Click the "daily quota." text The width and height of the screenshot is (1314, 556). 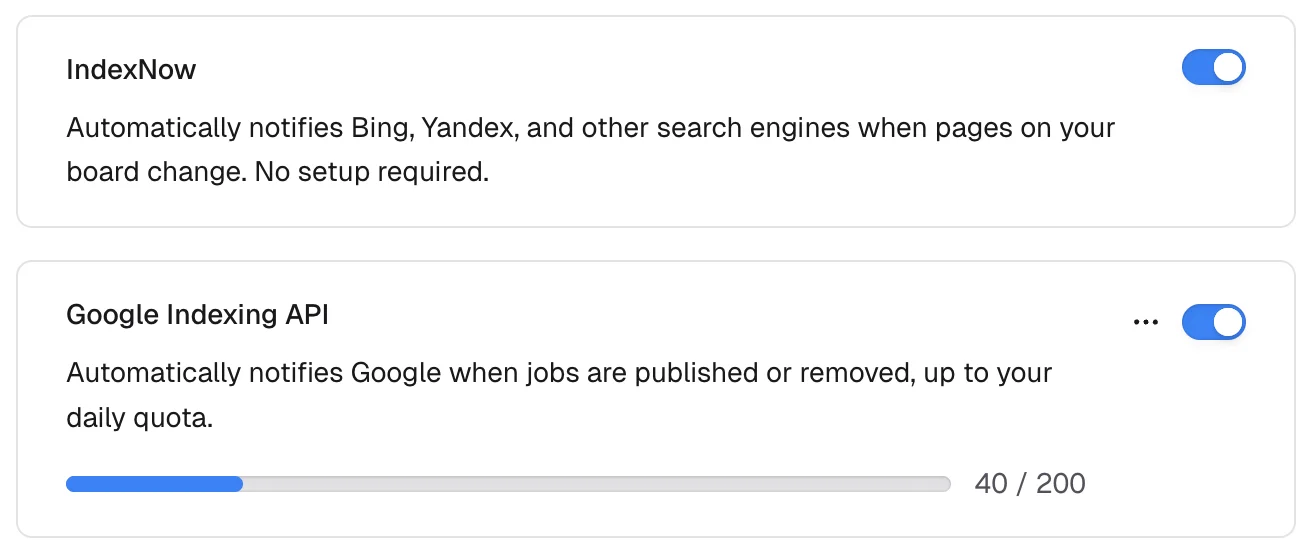(x=139, y=418)
